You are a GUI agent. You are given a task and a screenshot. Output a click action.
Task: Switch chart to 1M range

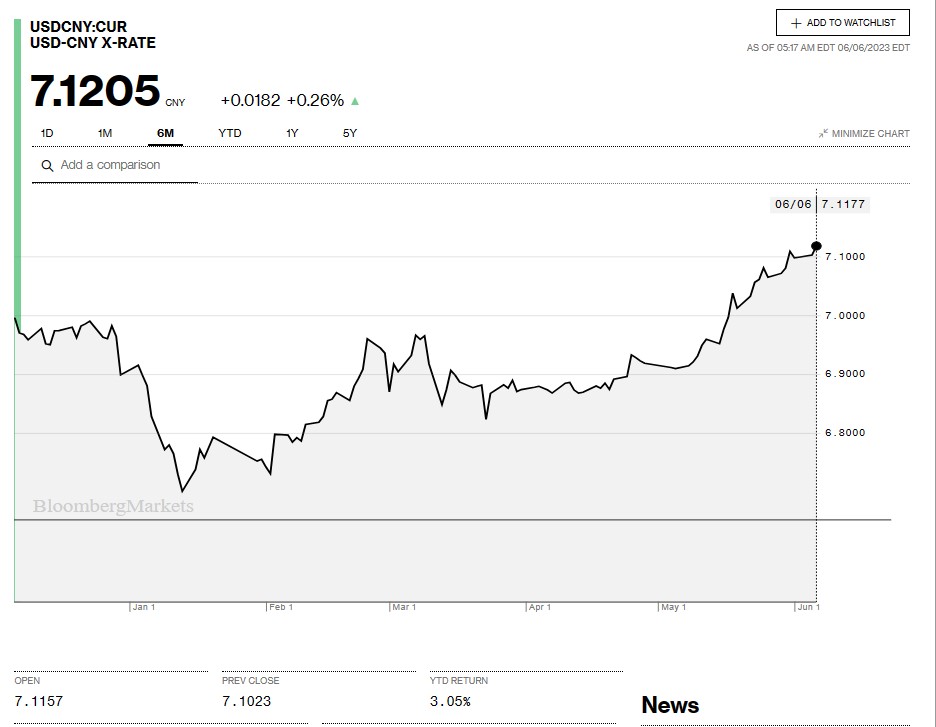(x=105, y=133)
